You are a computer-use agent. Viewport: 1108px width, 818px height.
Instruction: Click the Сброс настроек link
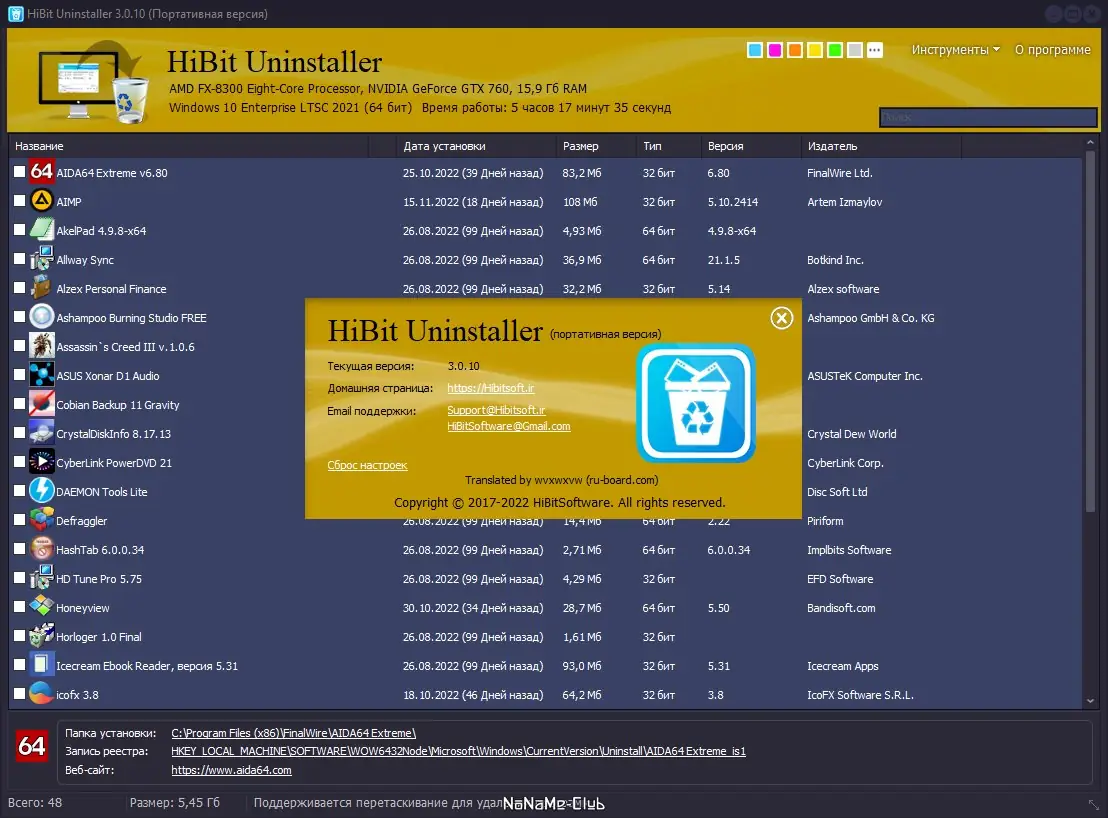(367, 465)
